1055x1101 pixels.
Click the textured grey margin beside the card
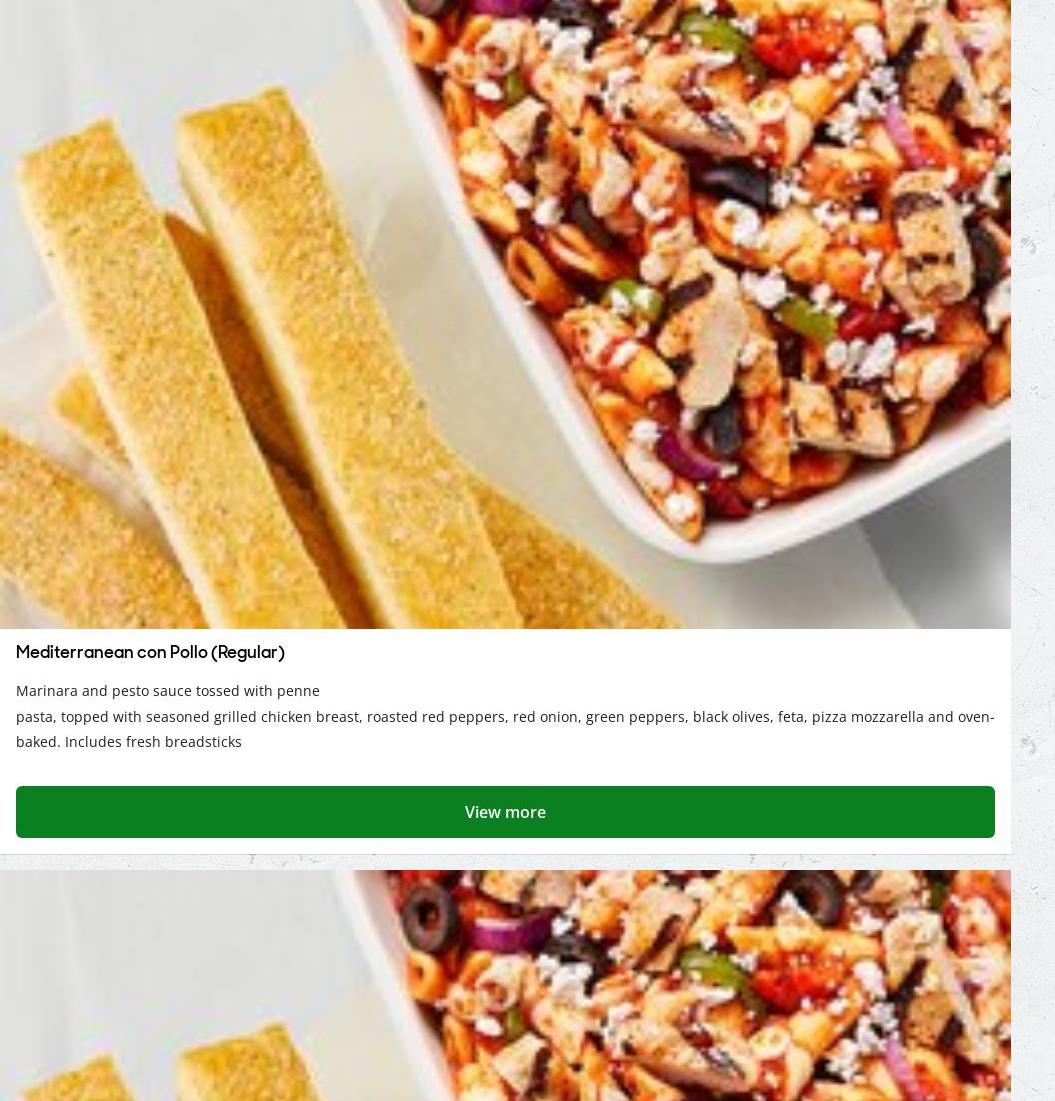point(1033,492)
